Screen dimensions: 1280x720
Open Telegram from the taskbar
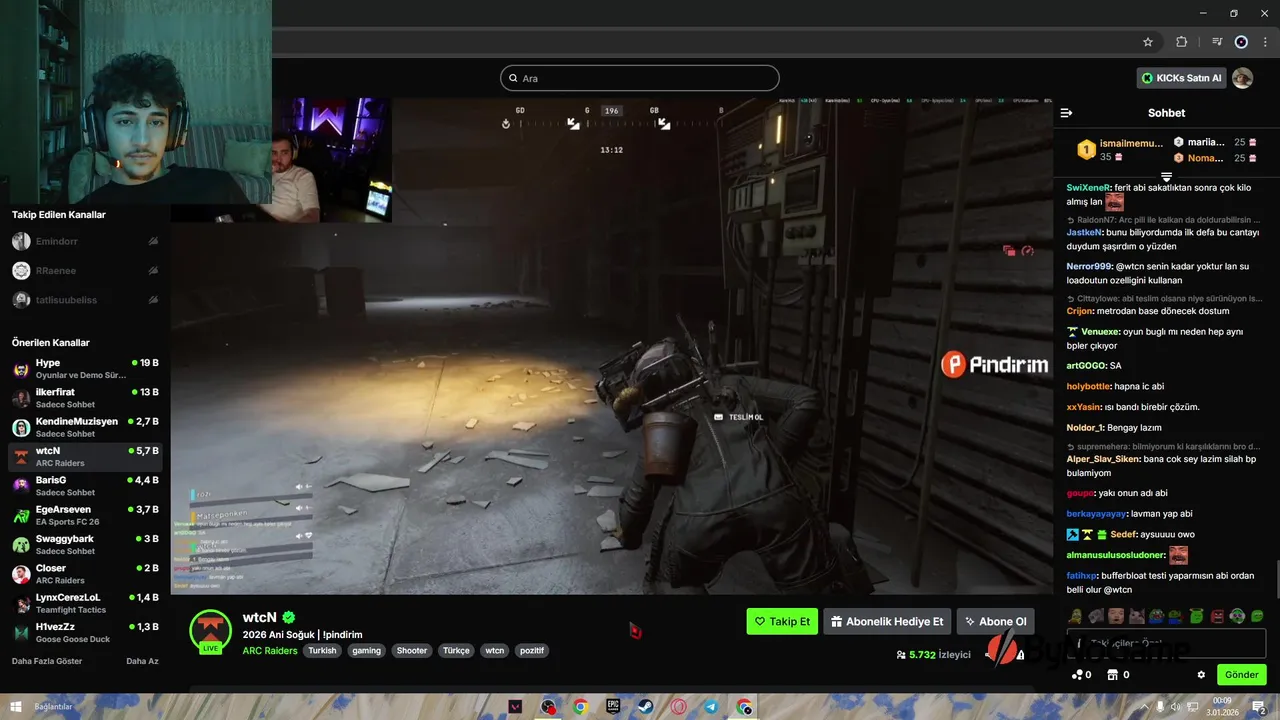coord(711,706)
